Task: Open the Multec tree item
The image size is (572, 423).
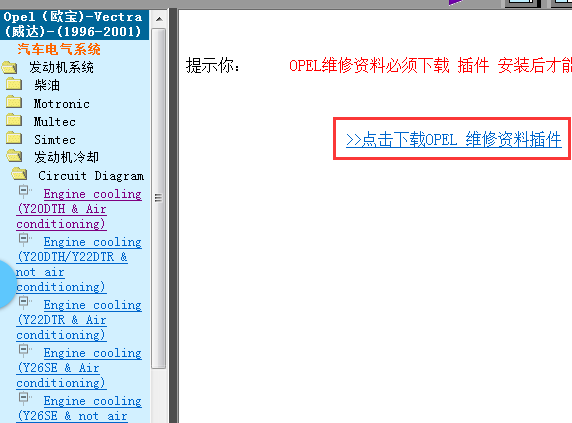Action: 55,121
